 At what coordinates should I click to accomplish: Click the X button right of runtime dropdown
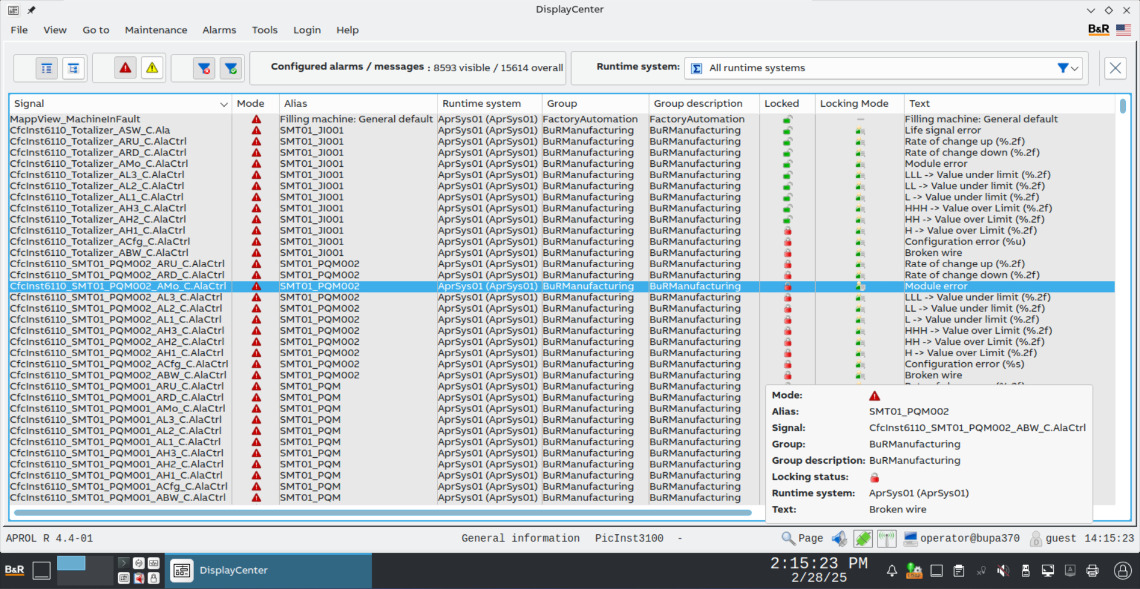click(1115, 68)
